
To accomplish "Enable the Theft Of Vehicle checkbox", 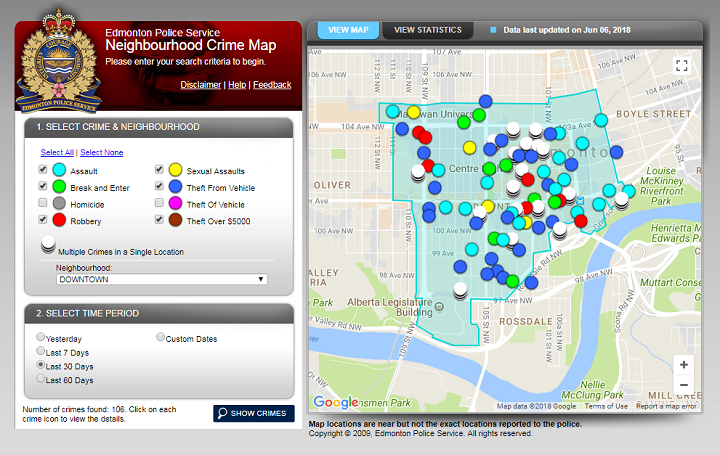I will click(x=159, y=202).
